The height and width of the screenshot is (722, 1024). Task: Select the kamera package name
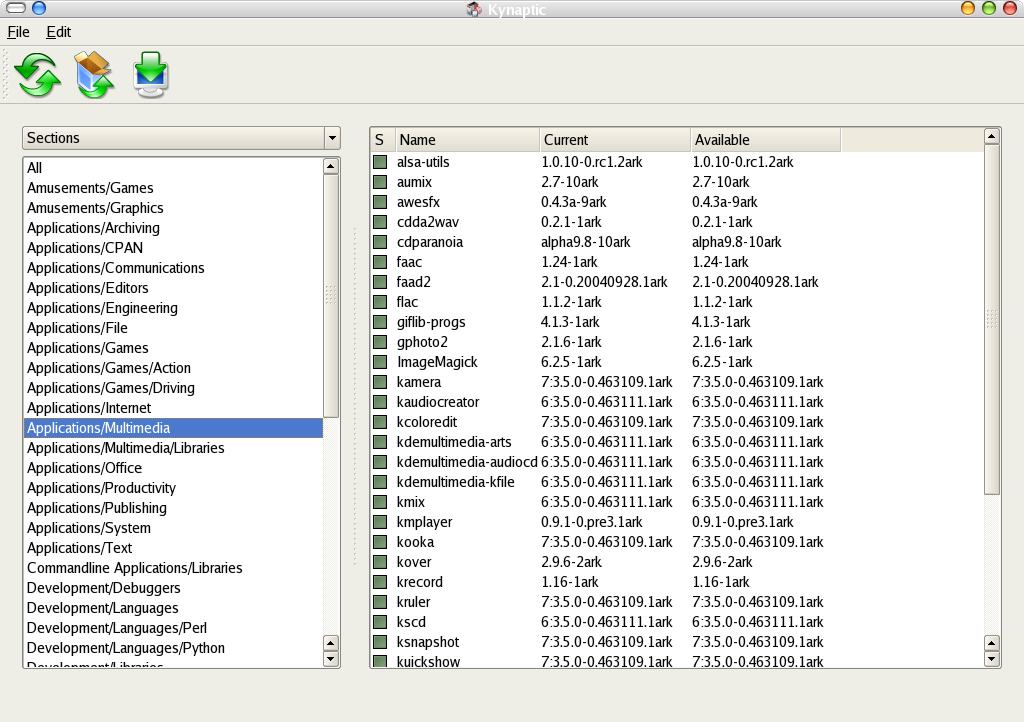[x=419, y=382]
